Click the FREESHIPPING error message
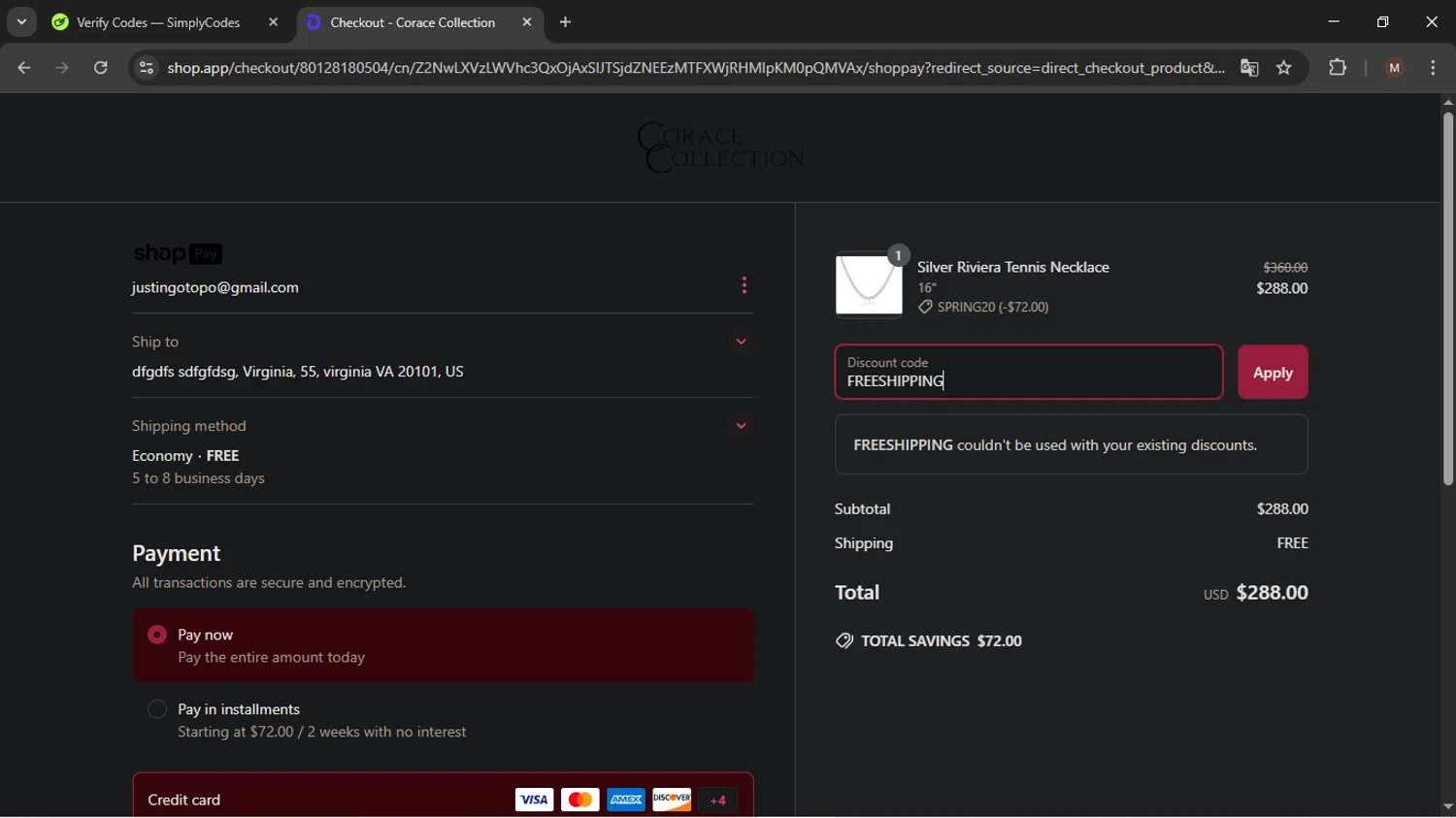This screenshot has width=1456, height=818. pyautogui.click(x=1072, y=444)
